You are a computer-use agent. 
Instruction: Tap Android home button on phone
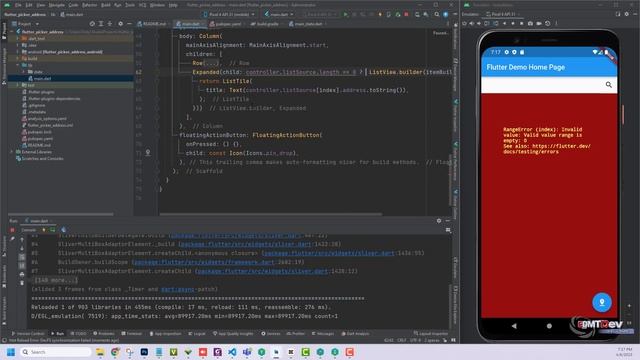549,326
